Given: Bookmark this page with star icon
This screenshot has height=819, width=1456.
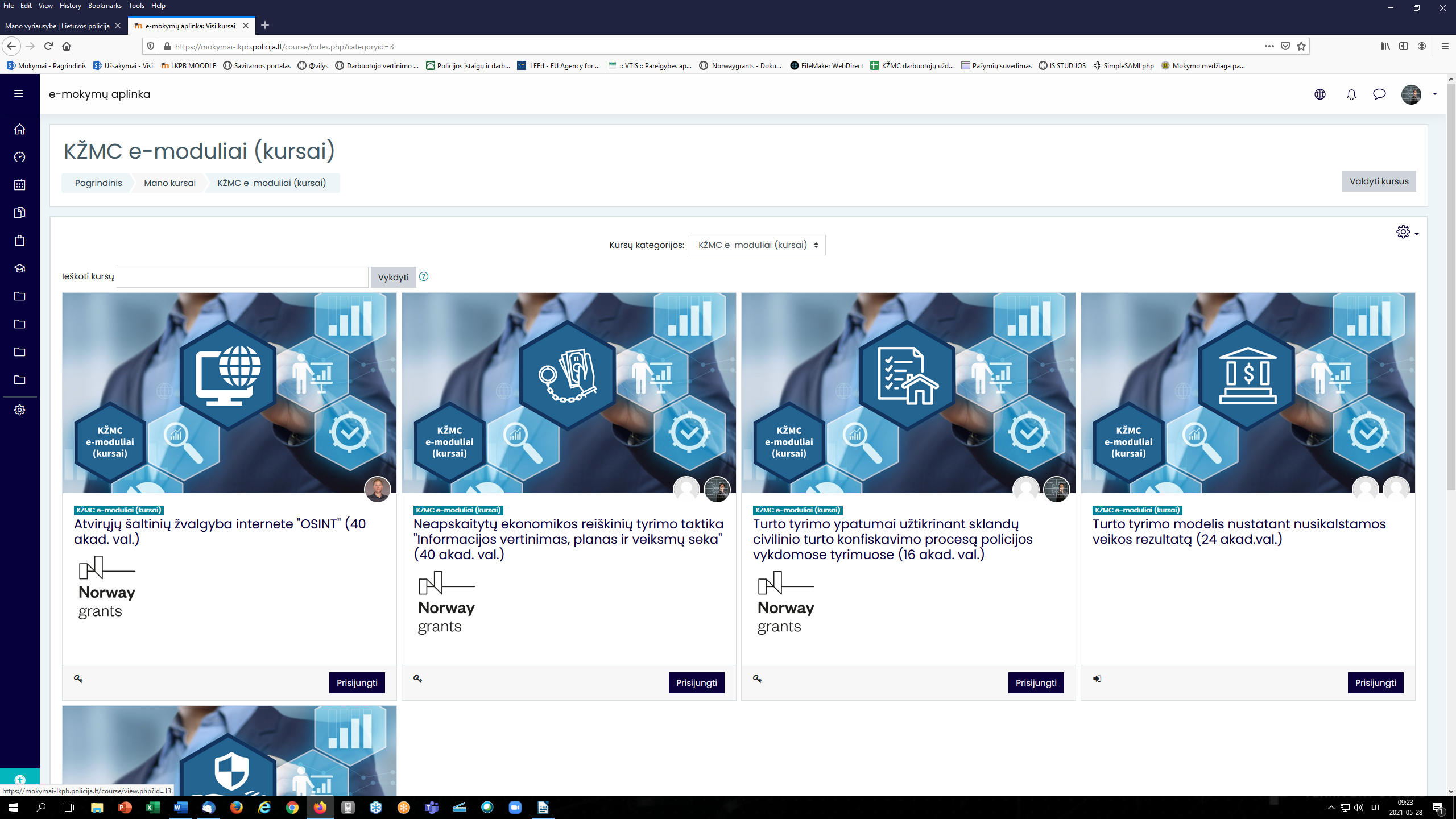Looking at the screenshot, I should pyautogui.click(x=1301, y=46).
